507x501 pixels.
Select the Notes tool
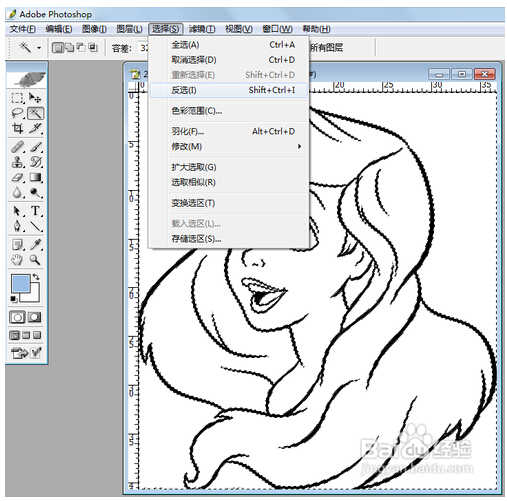pos(17,245)
